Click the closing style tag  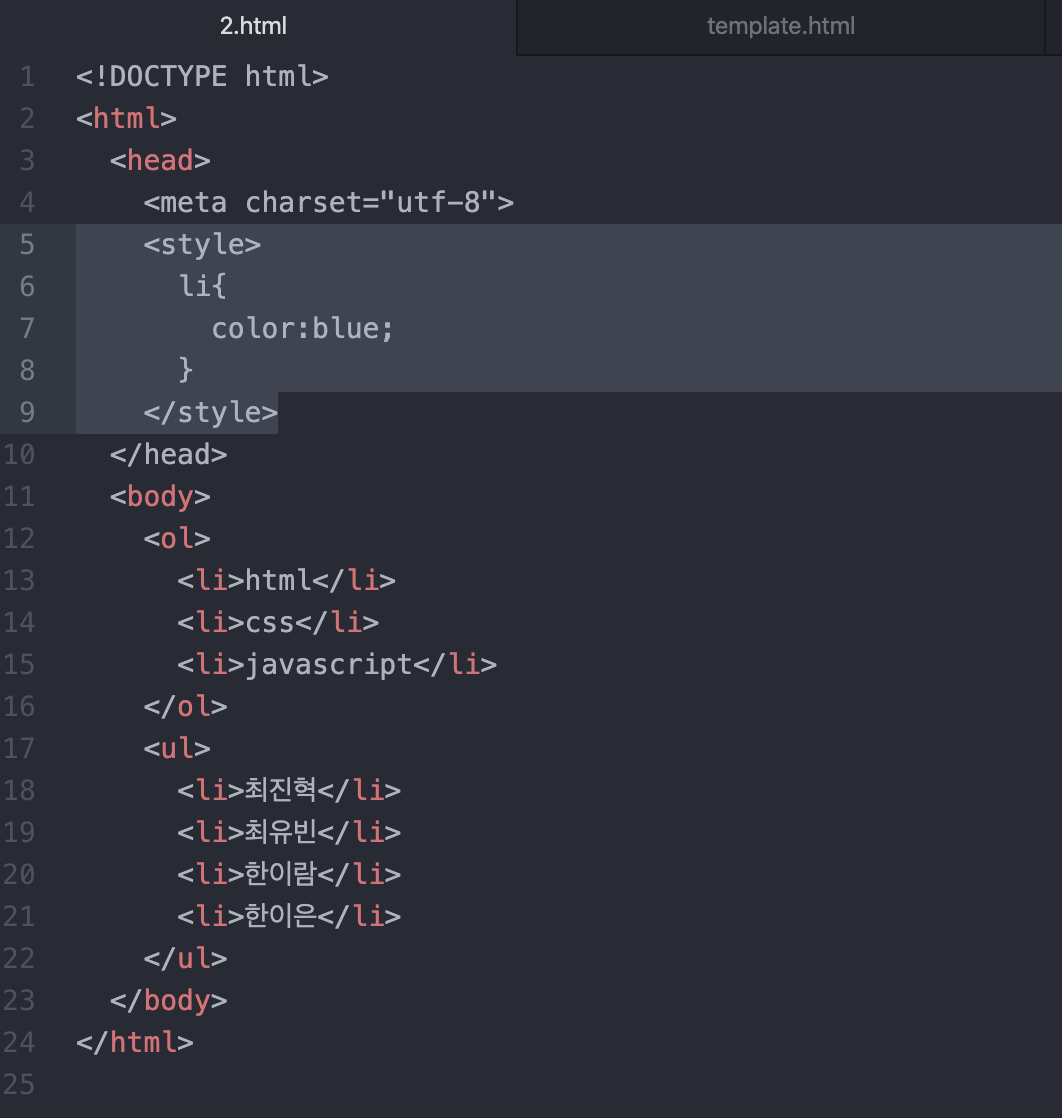(x=210, y=412)
